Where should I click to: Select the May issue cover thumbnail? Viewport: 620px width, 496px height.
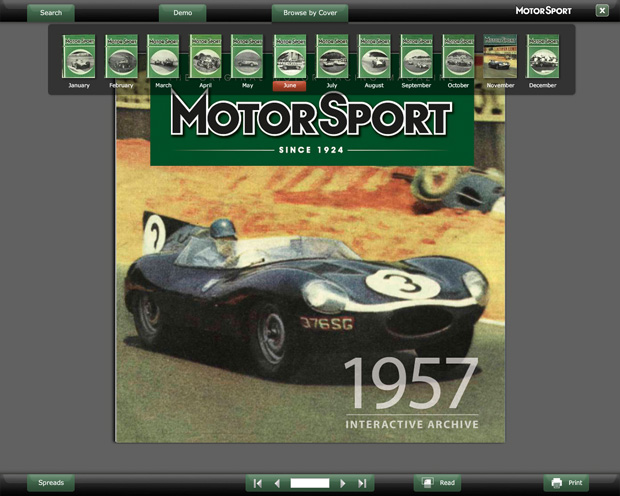pos(247,56)
